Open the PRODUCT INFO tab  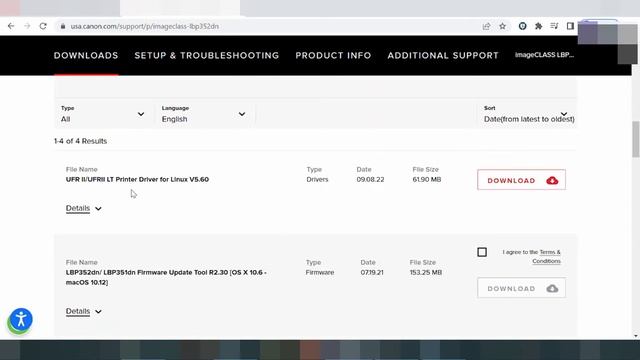pyautogui.click(x=333, y=56)
